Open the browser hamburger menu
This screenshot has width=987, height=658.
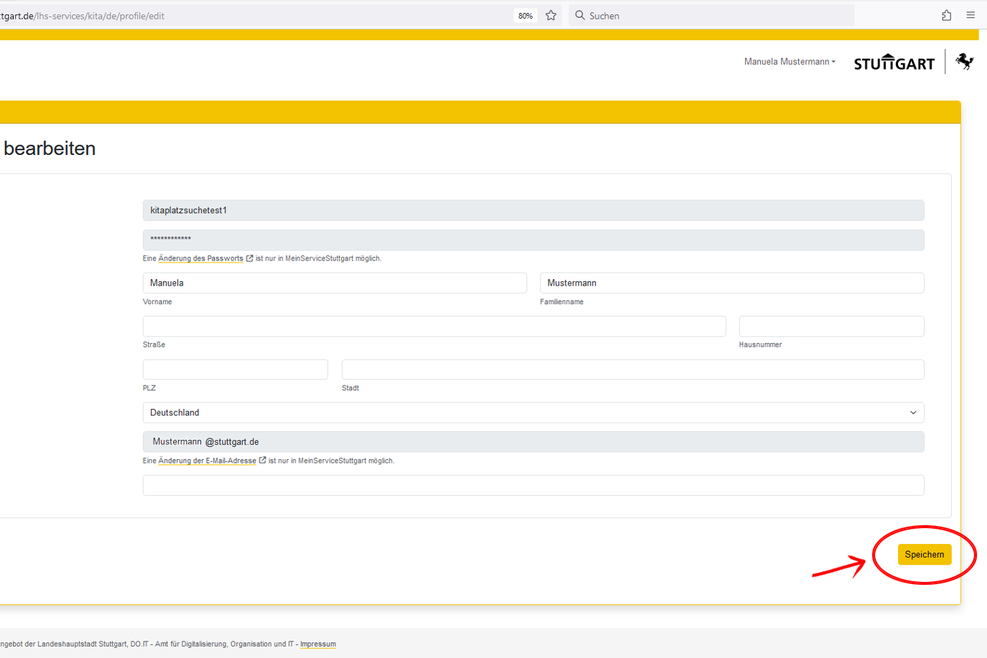click(971, 16)
